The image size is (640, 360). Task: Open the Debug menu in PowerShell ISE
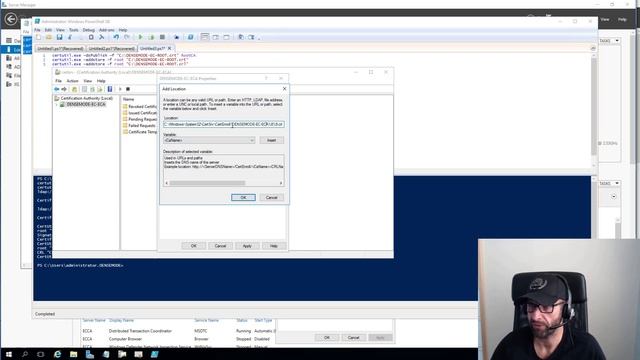click(x=89, y=30)
